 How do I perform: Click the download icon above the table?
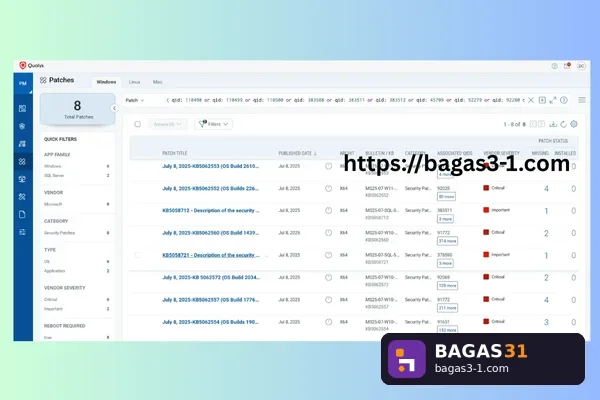(x=553, y=124)
